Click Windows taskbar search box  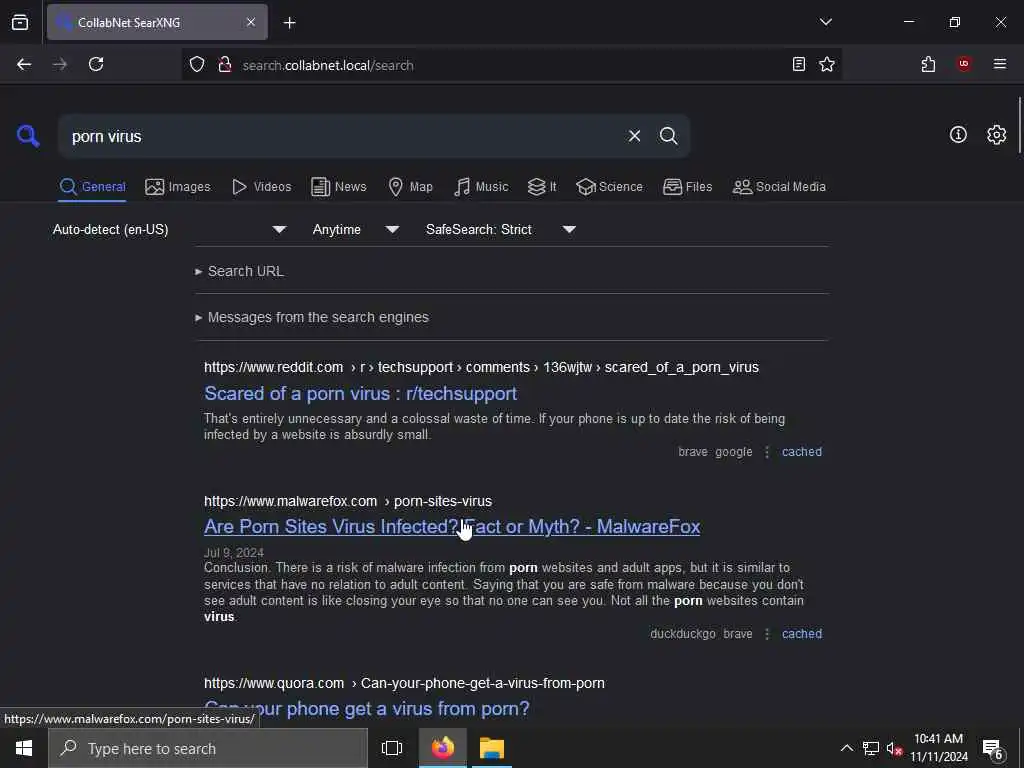tap(208, 748)
